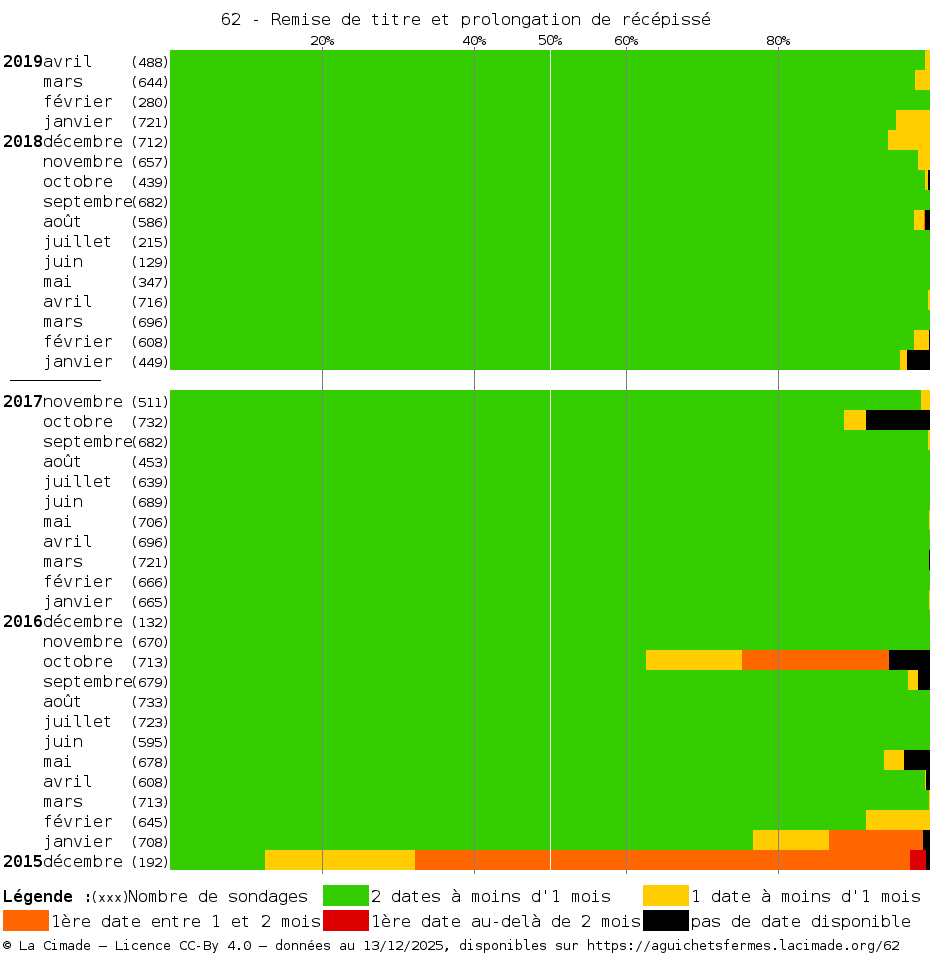Screen dimensions: 930x955
Task: Click the 20% axis label
Action: pyautogui.click(x=322, y=40)
